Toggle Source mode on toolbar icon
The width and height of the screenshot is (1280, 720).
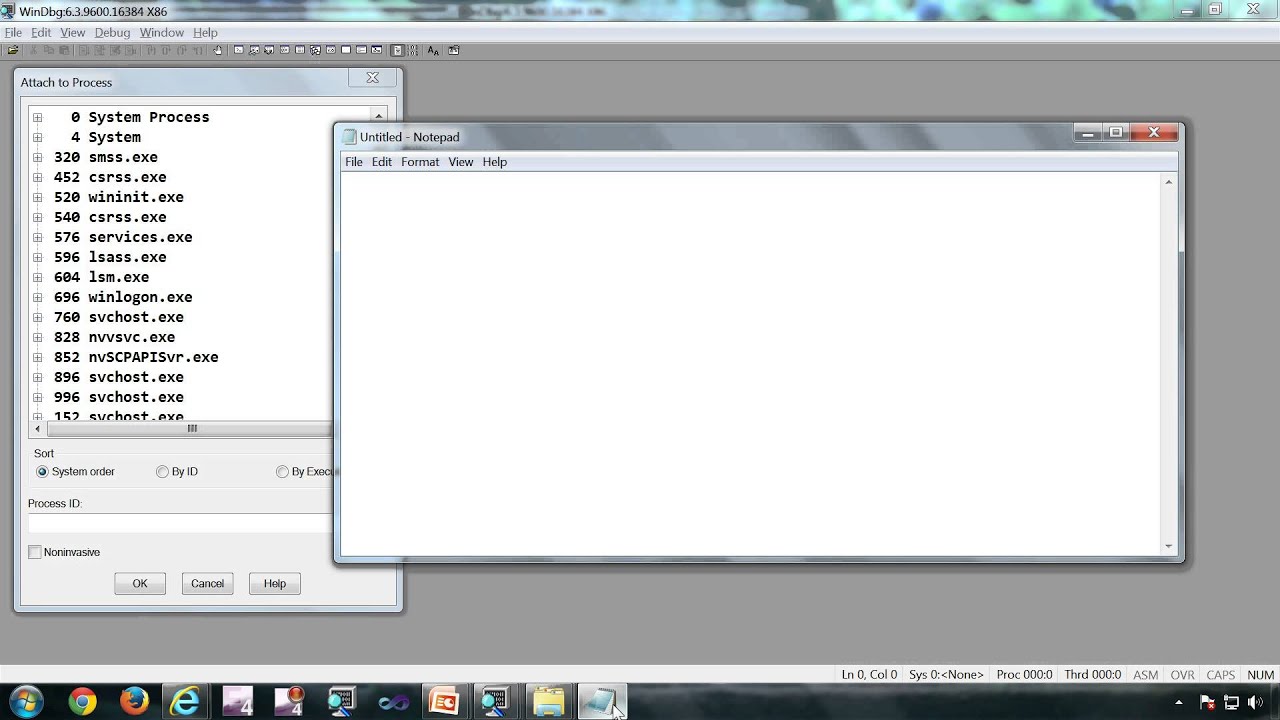coord(397,50)
